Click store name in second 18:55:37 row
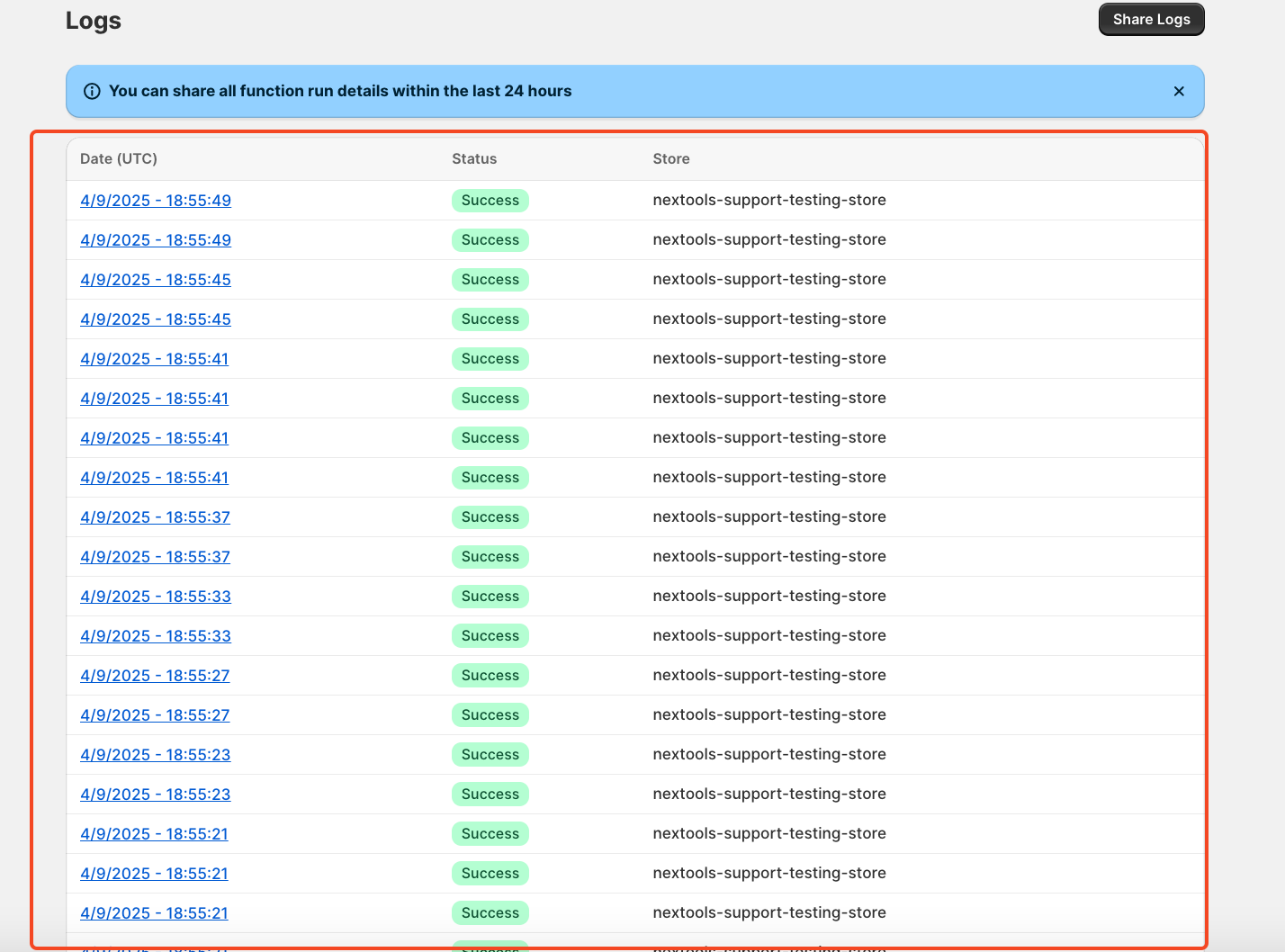Viewport: 1285px width, 952px height. point(769,557)
